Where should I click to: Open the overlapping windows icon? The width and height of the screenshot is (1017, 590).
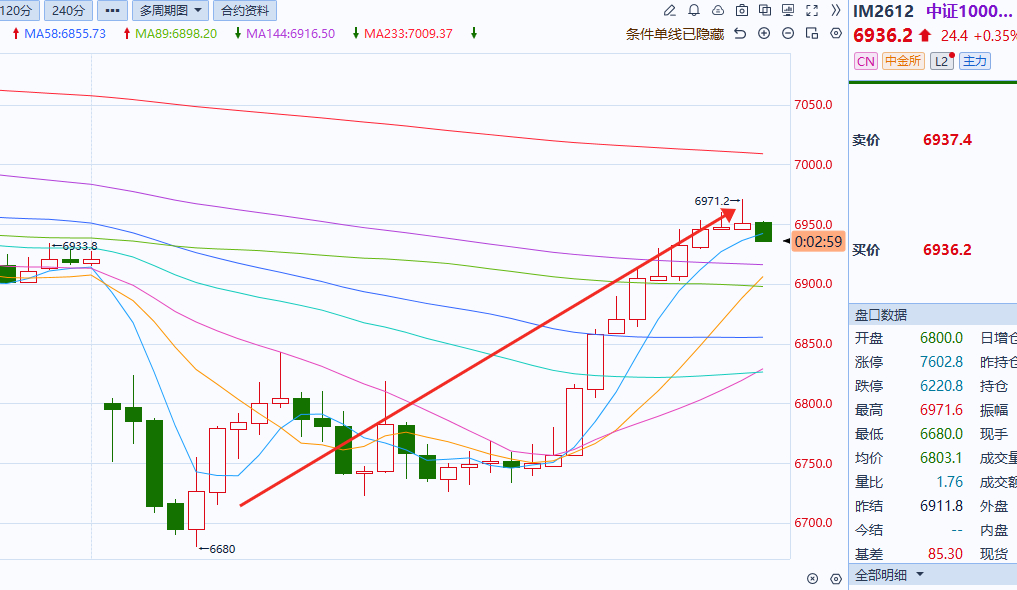coord(765,10)
